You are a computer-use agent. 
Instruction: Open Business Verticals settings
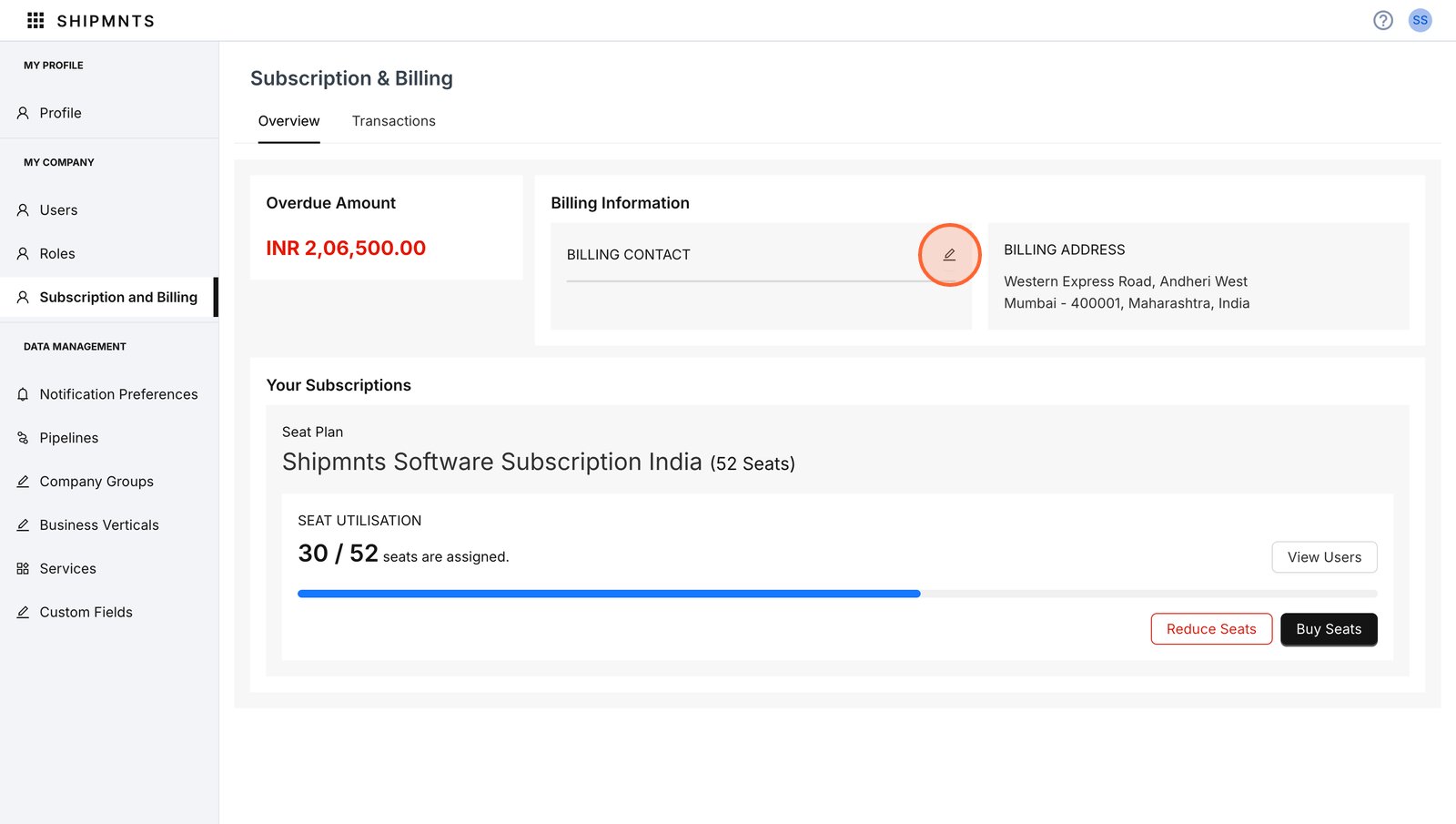pyautogui.click(x=99, y=525)
